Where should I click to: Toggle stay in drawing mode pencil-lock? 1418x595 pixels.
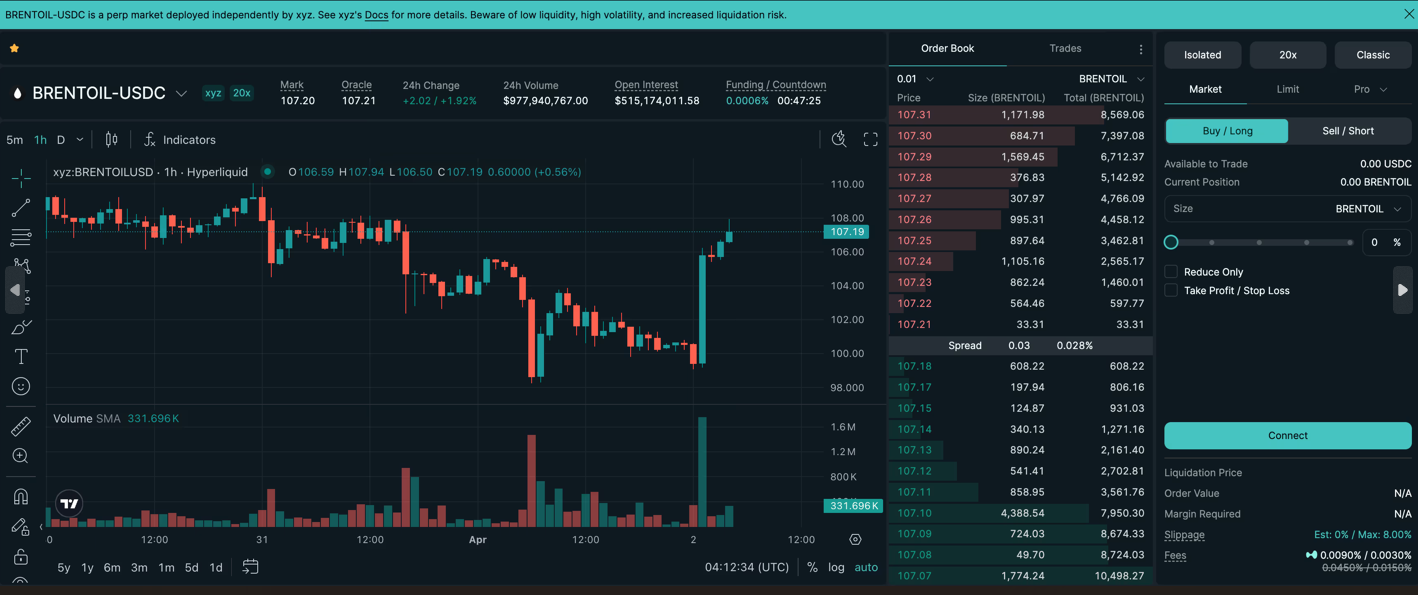[21, 527]
